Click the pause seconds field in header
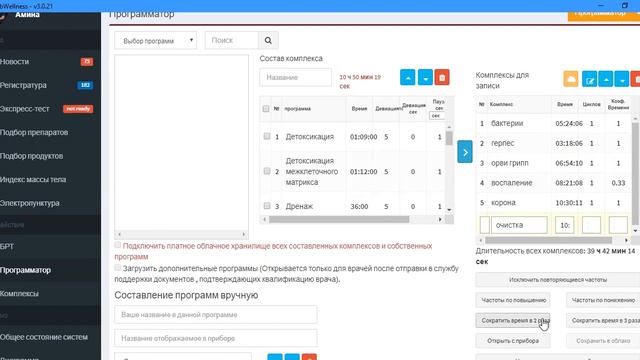 (x=437, y=116)
